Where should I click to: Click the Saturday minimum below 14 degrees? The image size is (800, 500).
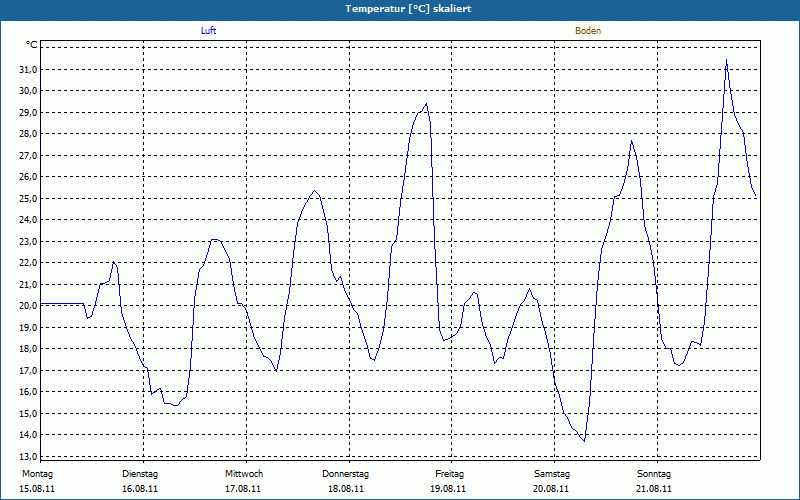tap(584, 441)
